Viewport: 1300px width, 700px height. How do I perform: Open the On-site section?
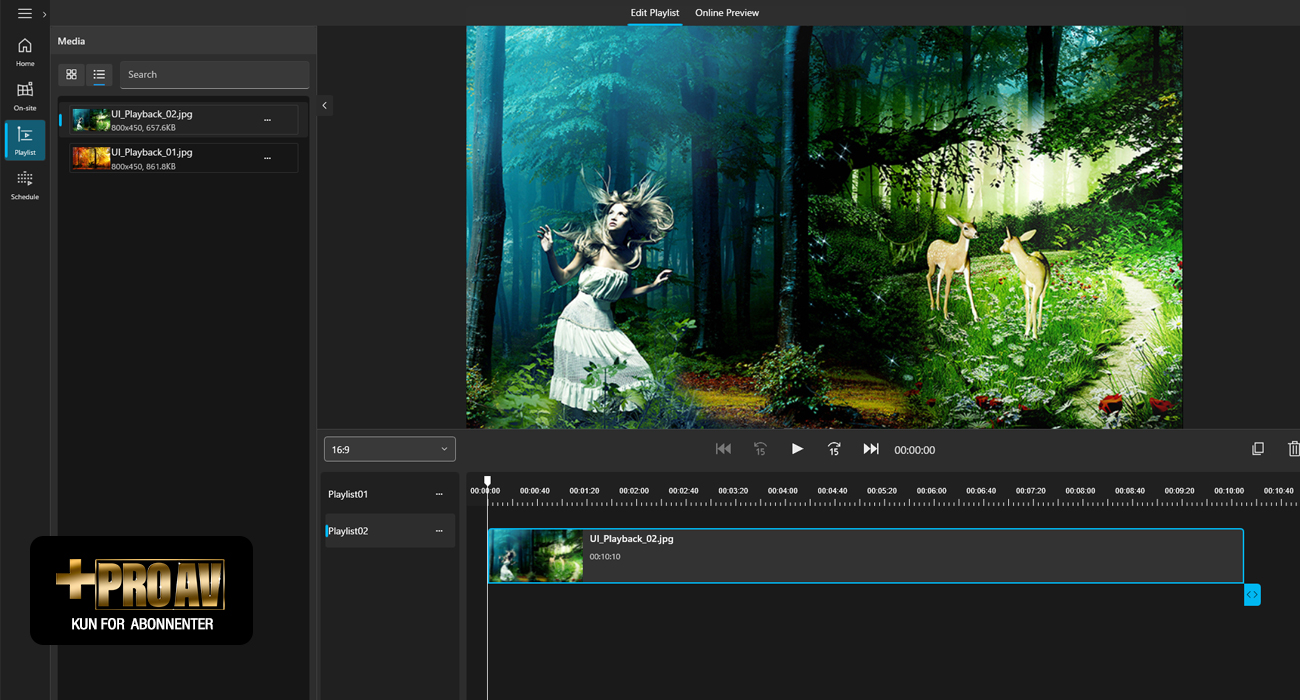[25, 96]
